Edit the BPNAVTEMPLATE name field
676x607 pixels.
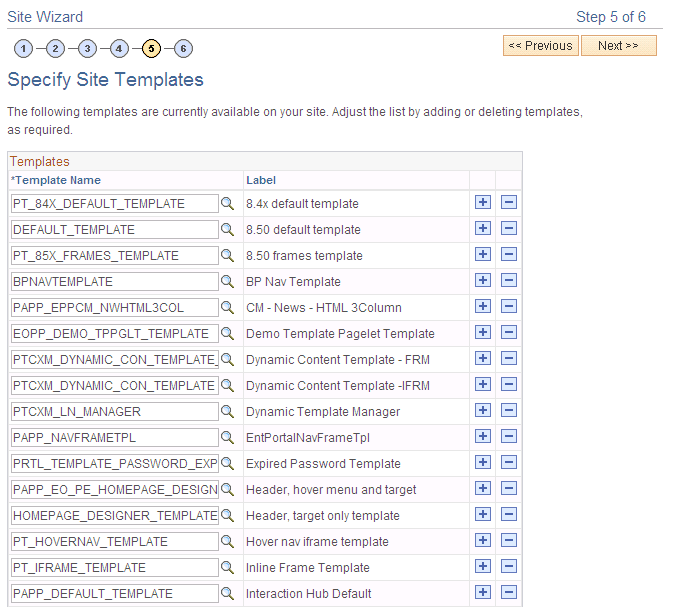click(115, 282)
